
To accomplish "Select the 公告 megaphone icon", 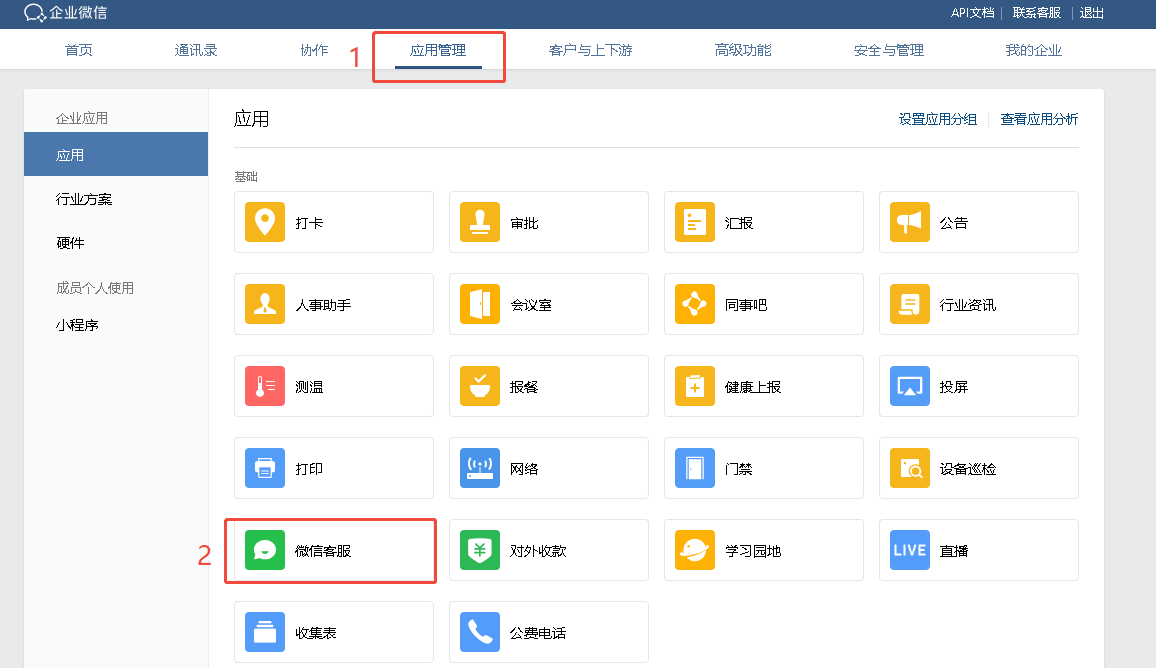I will pyautogui.click(x=910, y=222).
